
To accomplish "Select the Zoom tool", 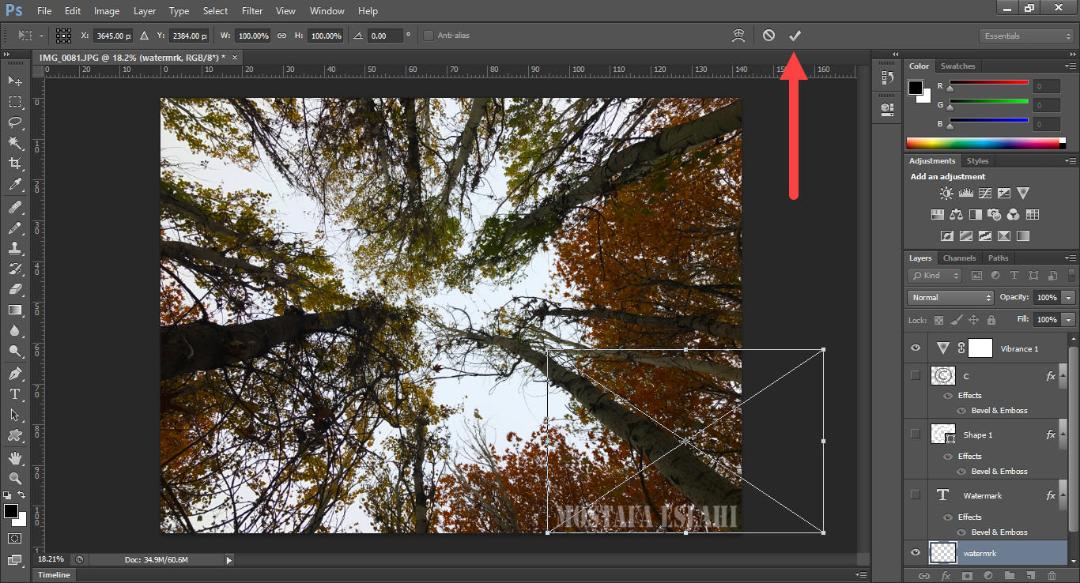I will [x=15, y=478].
